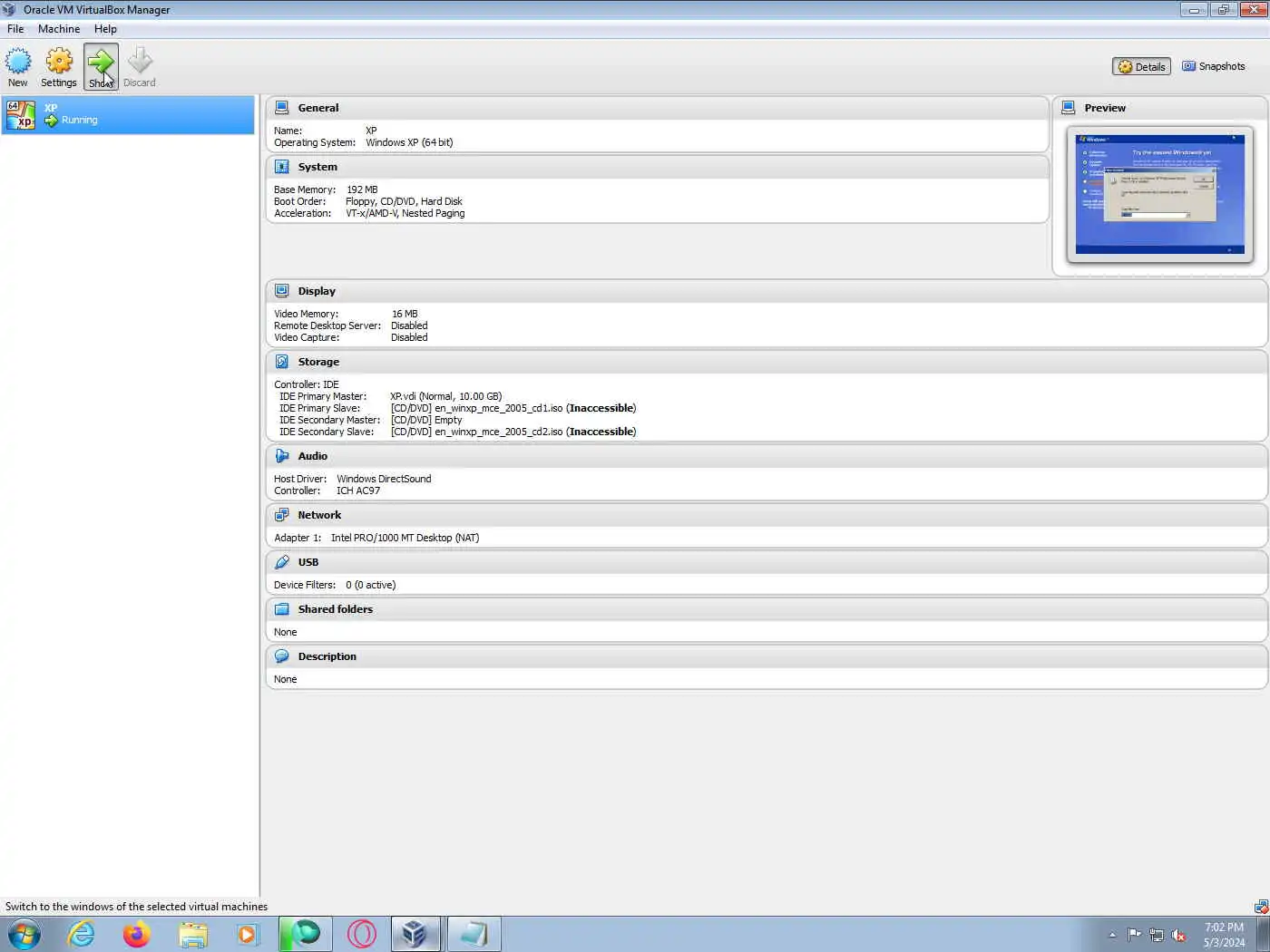Open the Machine menu
1270x952 pixels.
tap(59, 29)
